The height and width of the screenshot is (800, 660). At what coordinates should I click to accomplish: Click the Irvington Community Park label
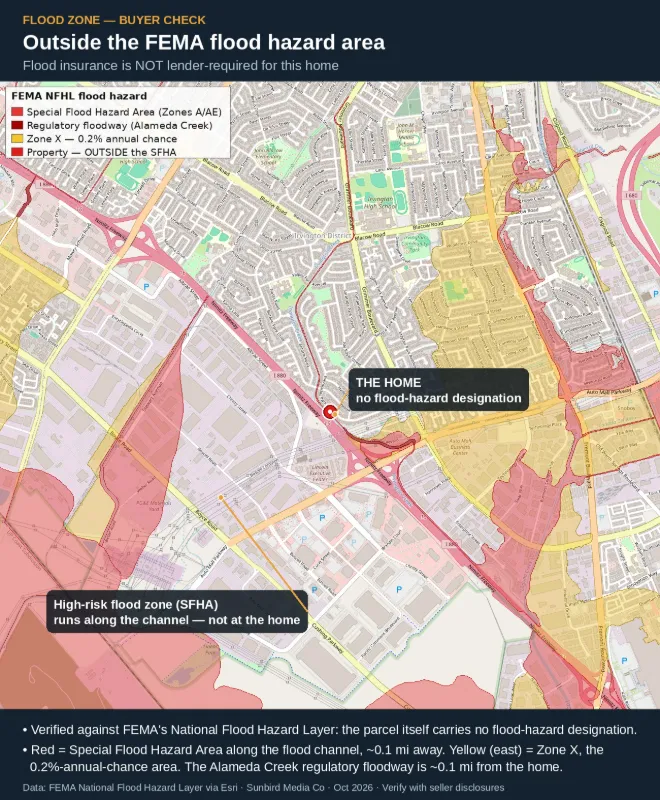[415, 244]
